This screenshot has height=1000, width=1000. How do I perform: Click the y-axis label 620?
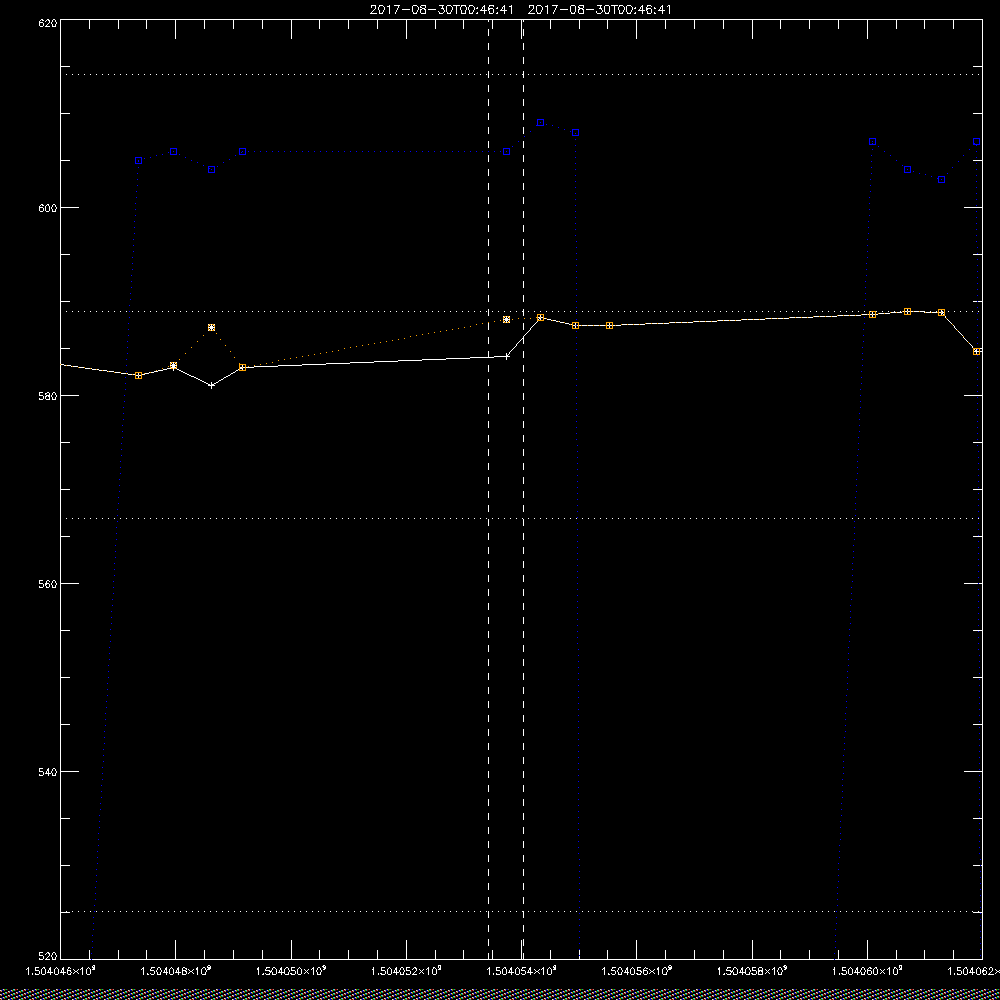point(49,22)
